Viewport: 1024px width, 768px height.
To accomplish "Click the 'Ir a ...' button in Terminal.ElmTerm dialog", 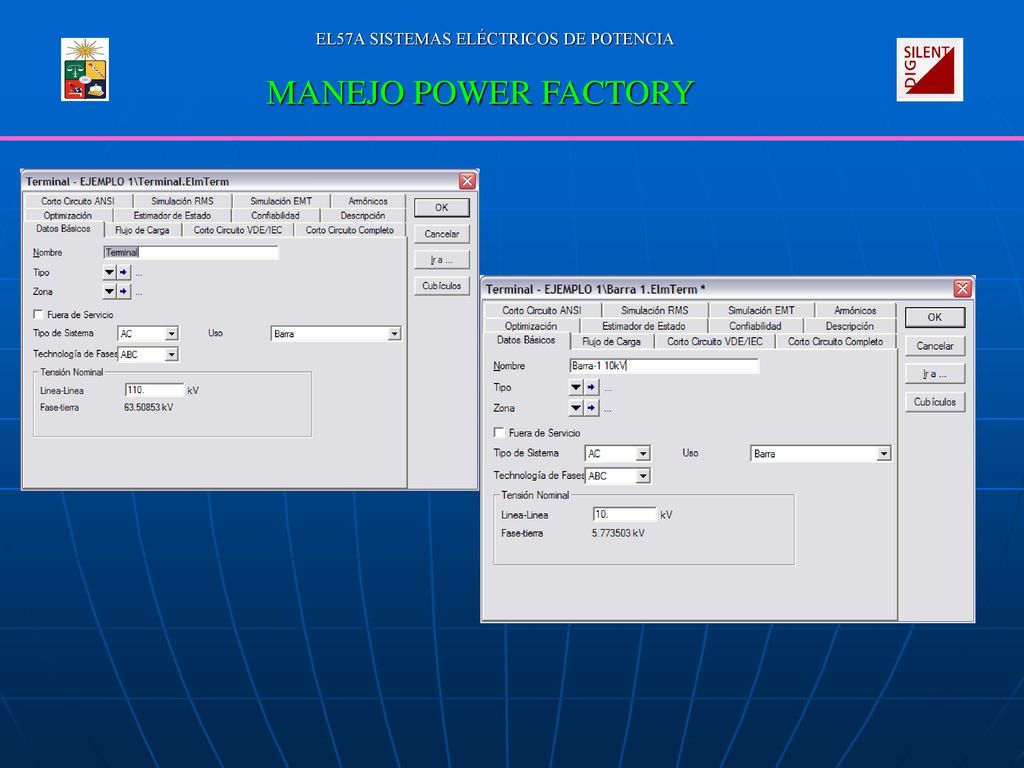I will [441, 260].
